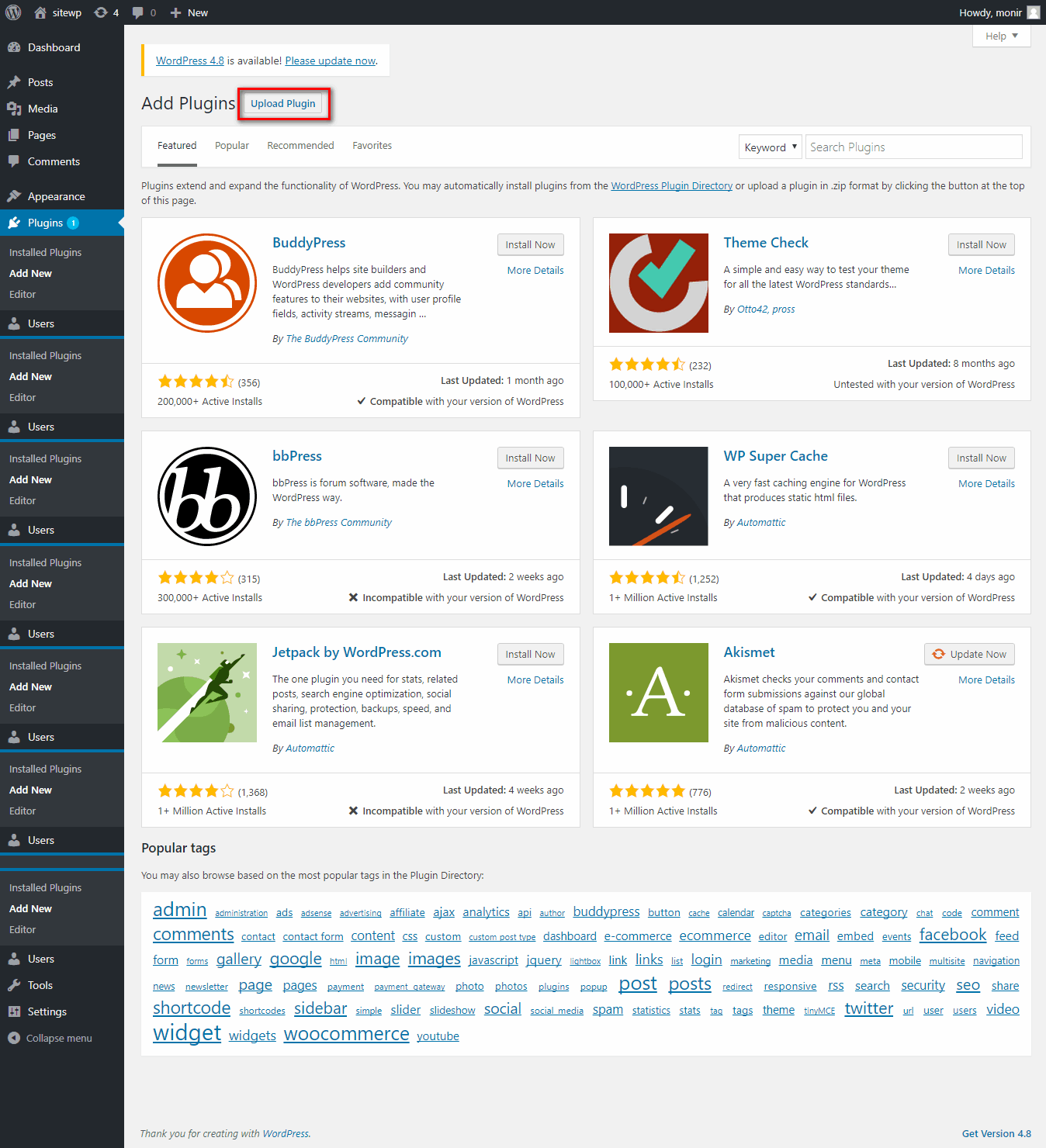Viewport: 1046px width, 1148px height.
Task: Visit the sitewp site from the admin bar
Action: pos(58,12)
